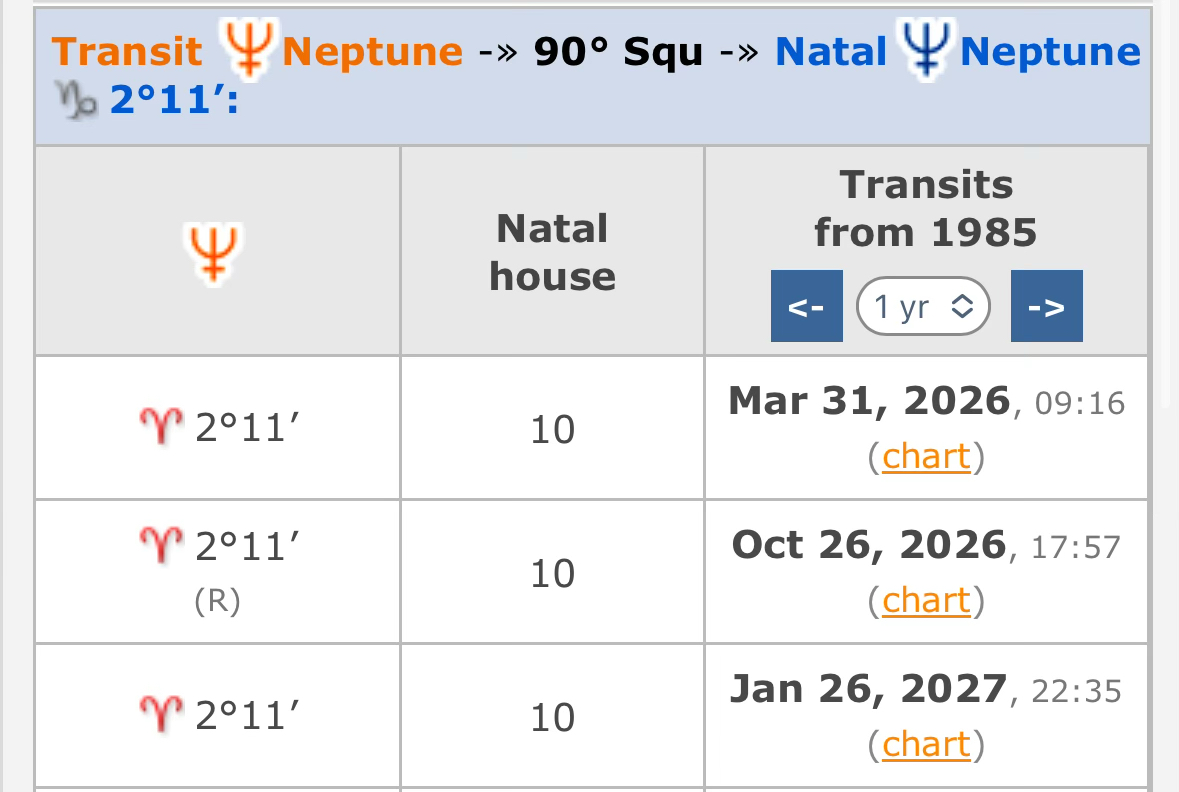Go to next transit period arrow

1046,307
